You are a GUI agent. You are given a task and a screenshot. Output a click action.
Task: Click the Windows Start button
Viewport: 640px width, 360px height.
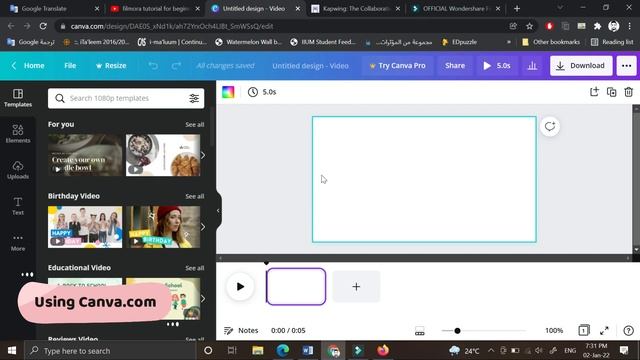(x=12, y=351)
